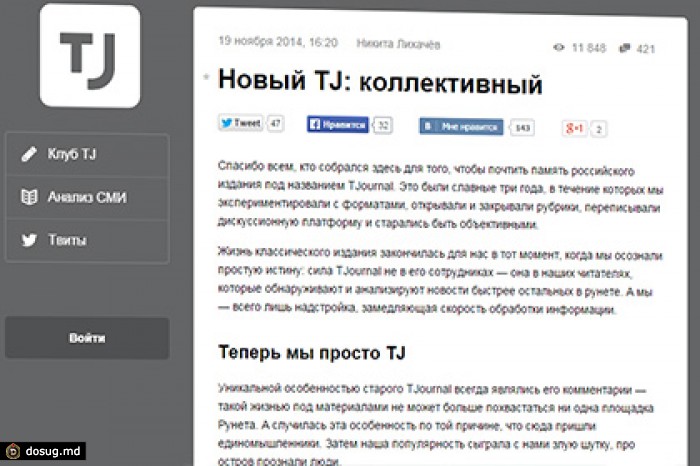Open the 421 comments count

pos(645,49)
